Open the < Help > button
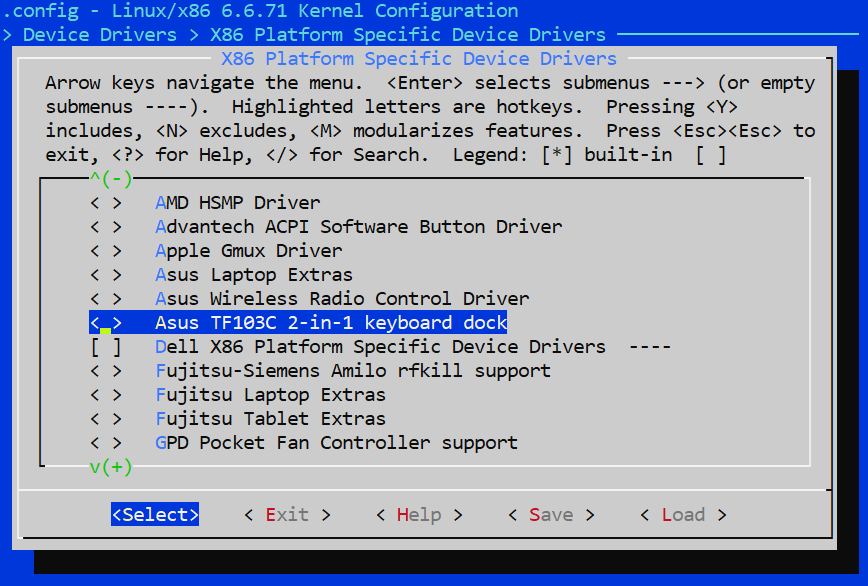Image resolution: width=868 pixels, height=586 pixels. tap(418, 515)
